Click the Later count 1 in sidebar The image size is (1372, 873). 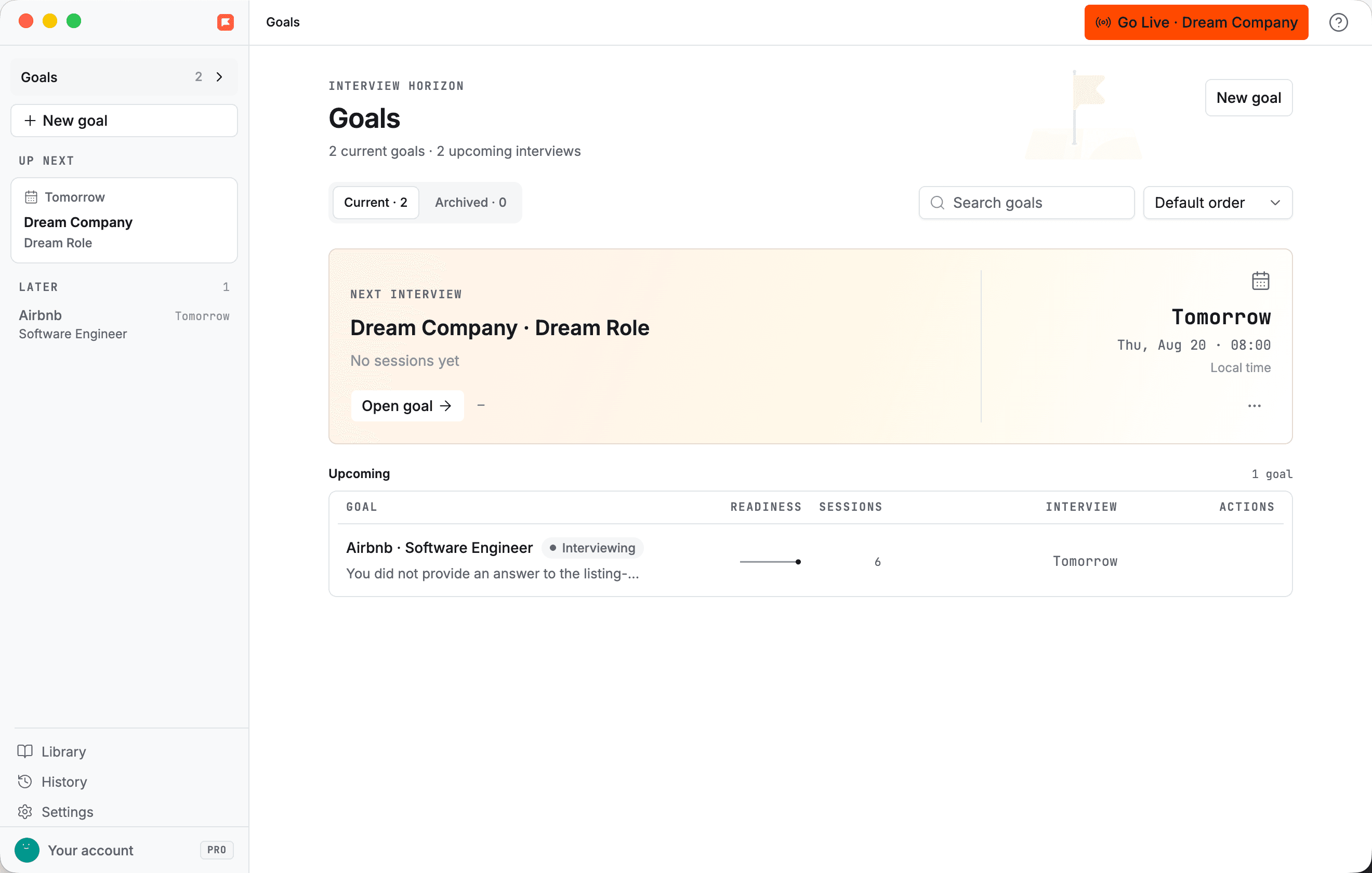coord(226,287)
